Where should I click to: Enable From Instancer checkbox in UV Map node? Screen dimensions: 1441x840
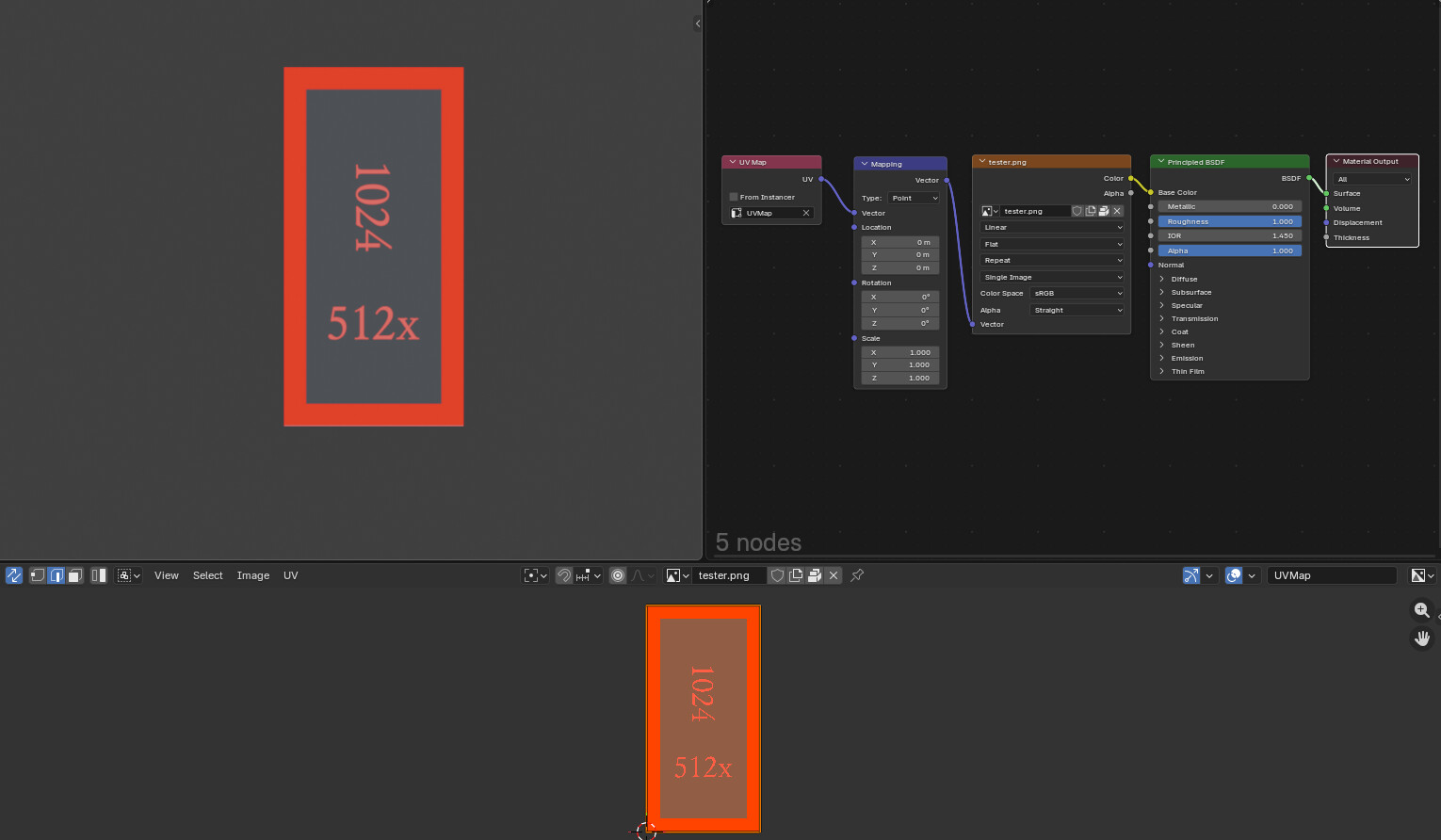(x=734, y=197)
